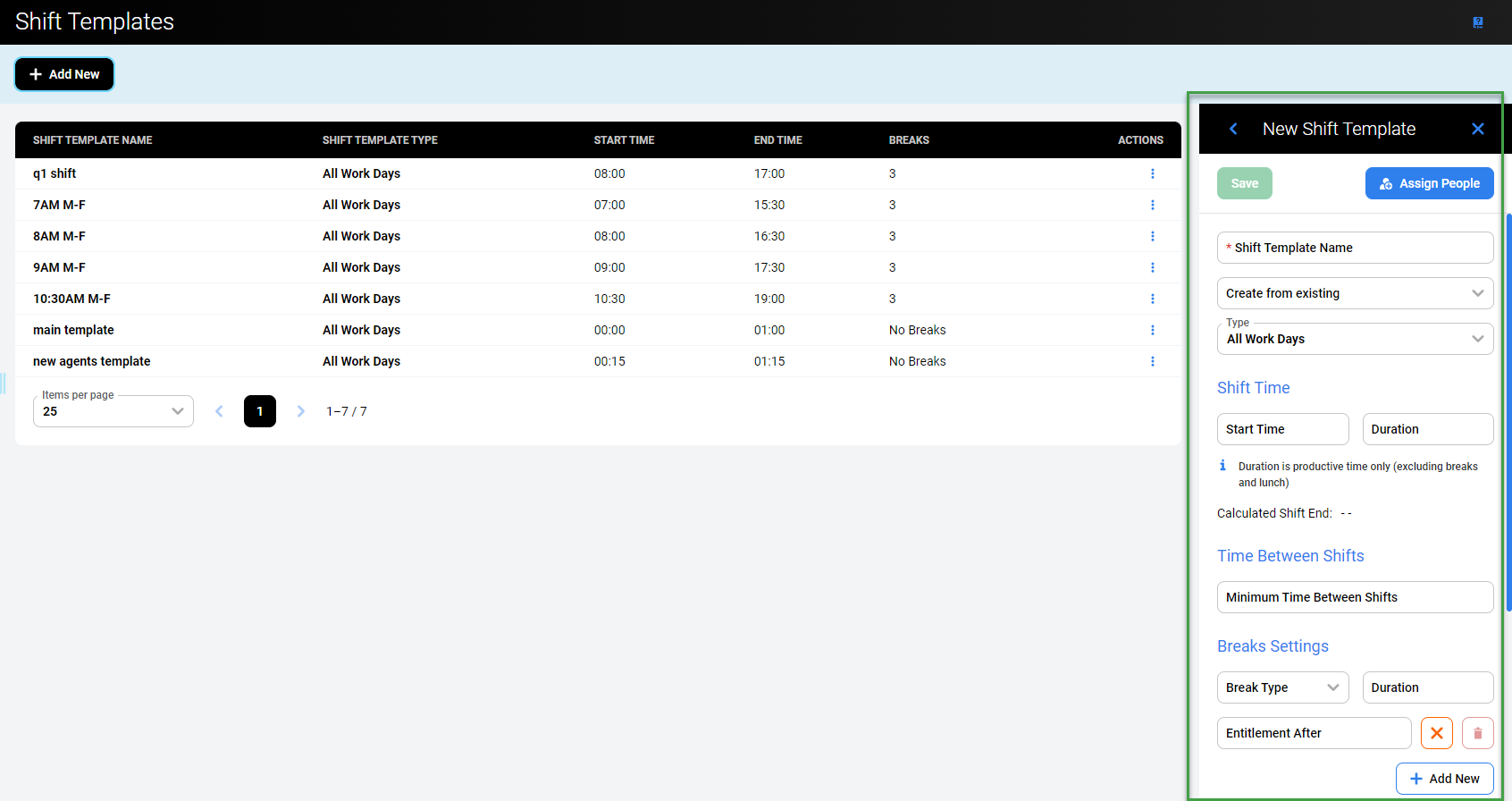Viewport: 1512px width, 801px height.
Task: Open the Break Type dropdown
Action: [1282, 687]
